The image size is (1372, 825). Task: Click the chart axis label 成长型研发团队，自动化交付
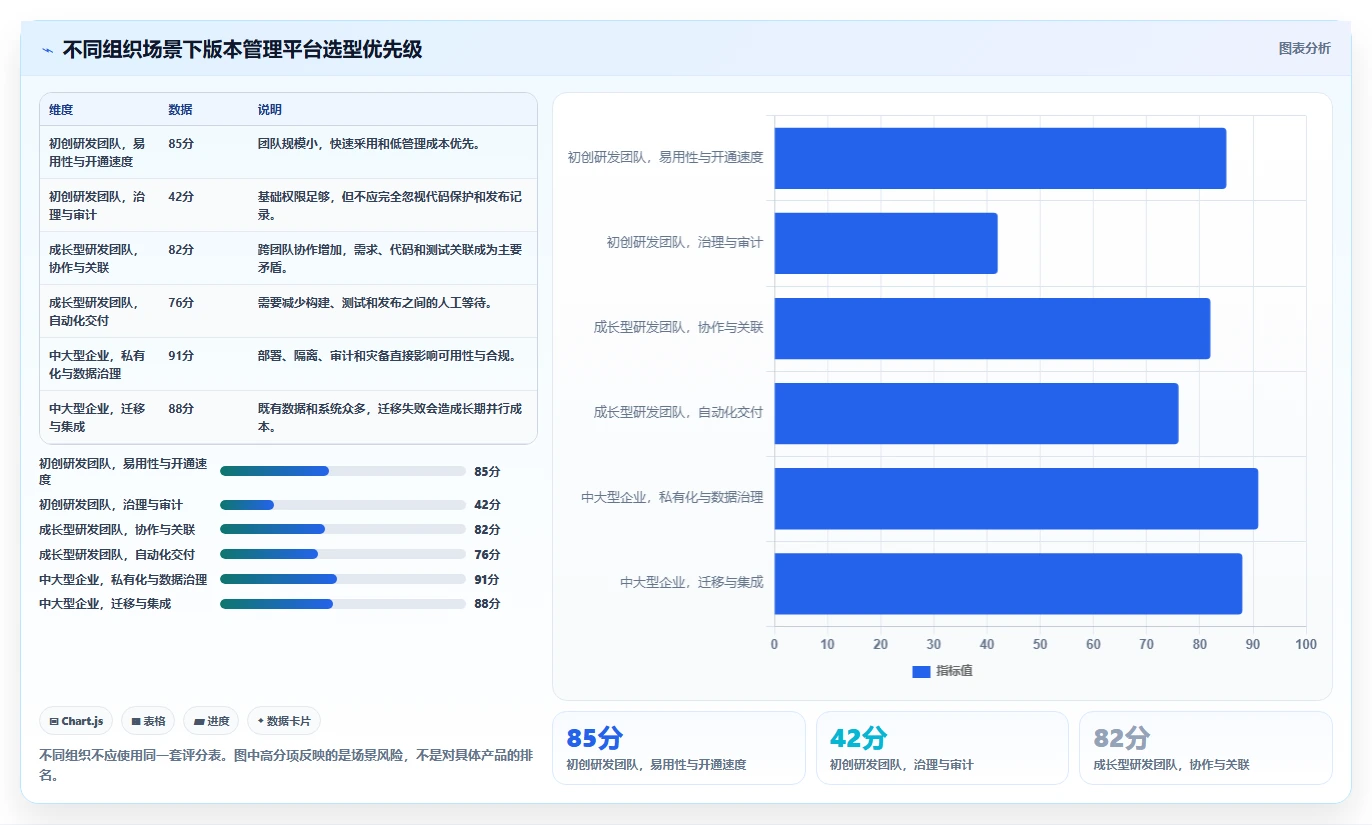point(678,412)
